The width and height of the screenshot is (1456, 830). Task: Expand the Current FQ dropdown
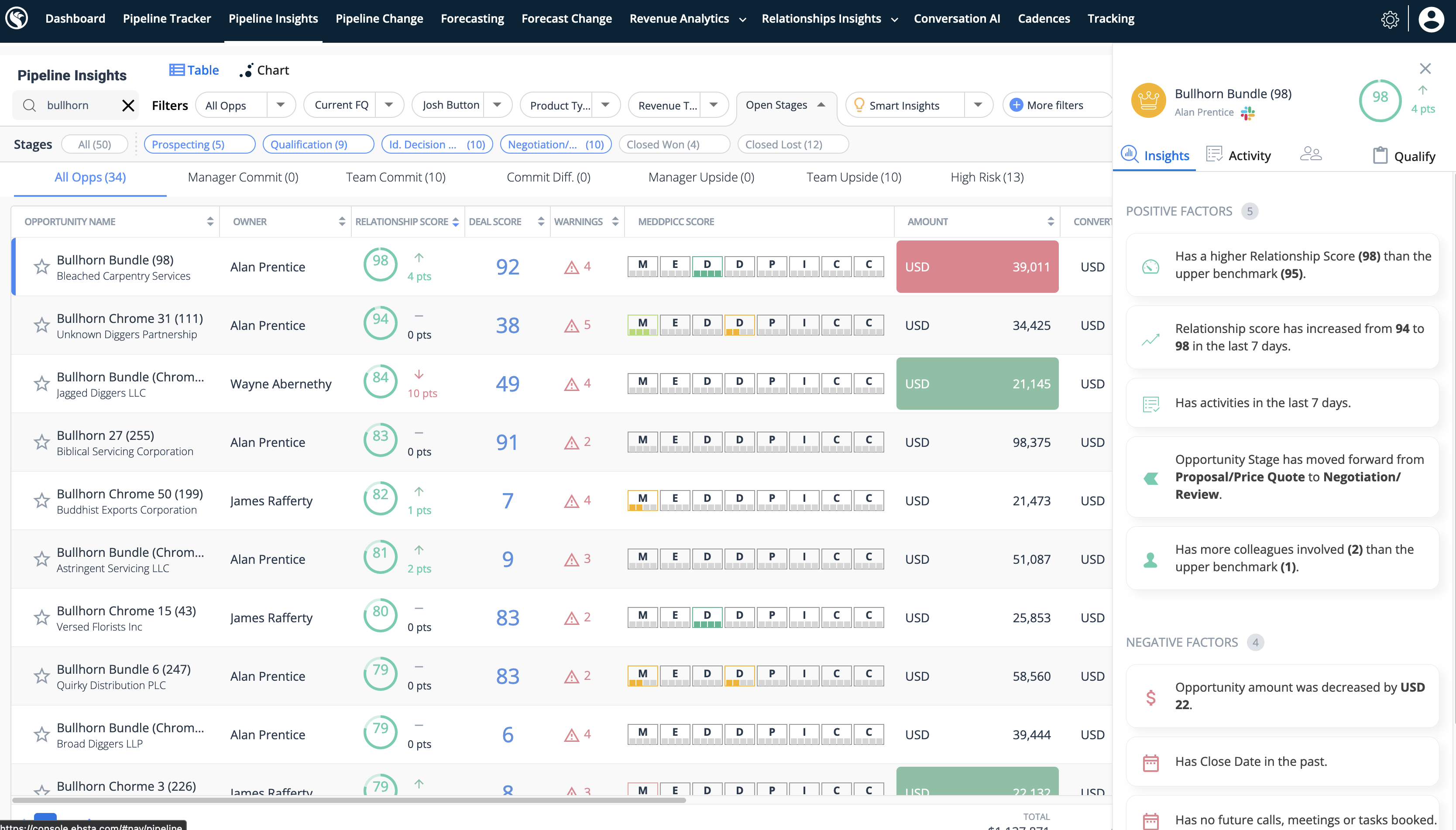(389, 105)
